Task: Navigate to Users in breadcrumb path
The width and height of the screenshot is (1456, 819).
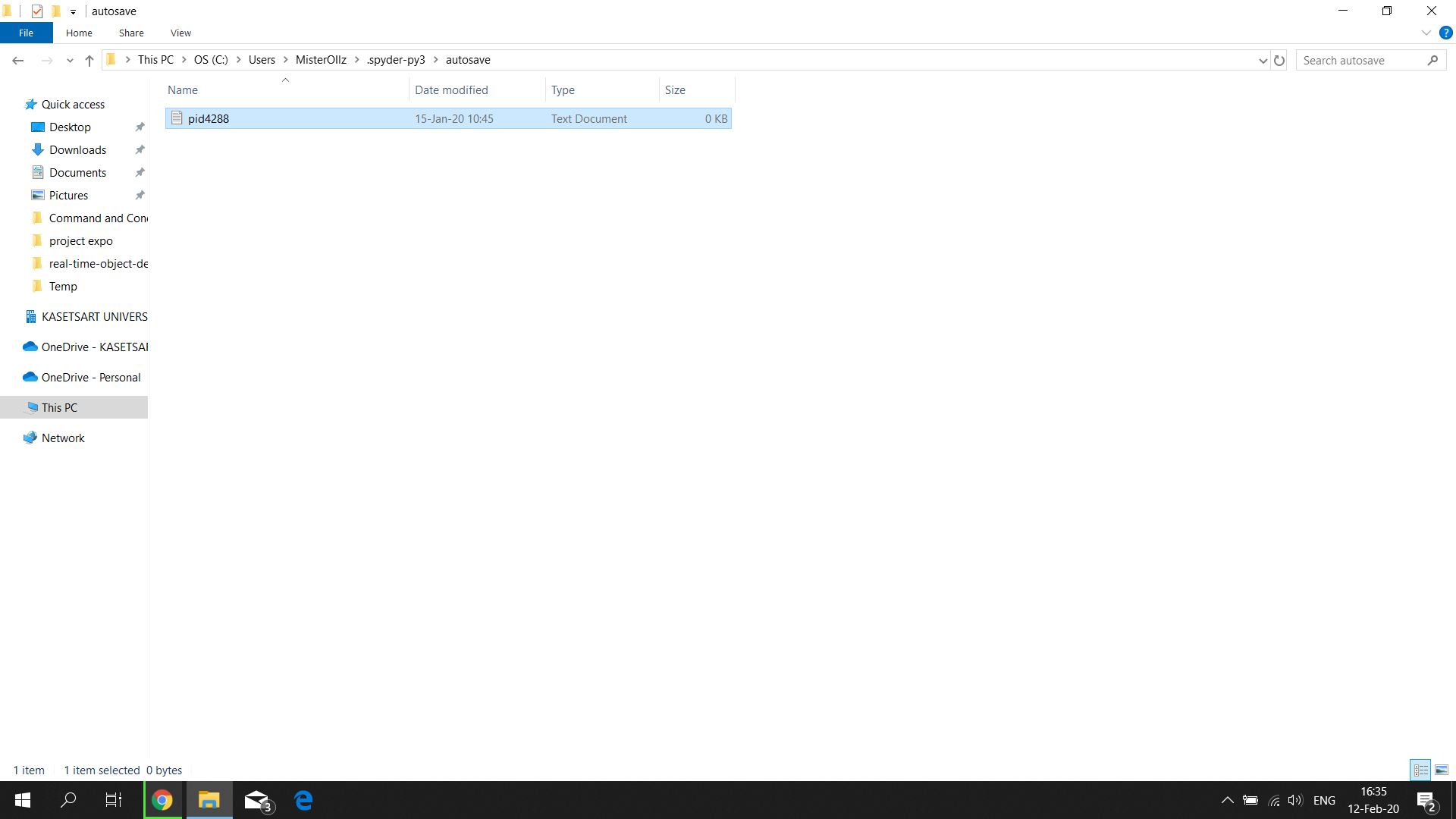Action: tap(262, 60)
